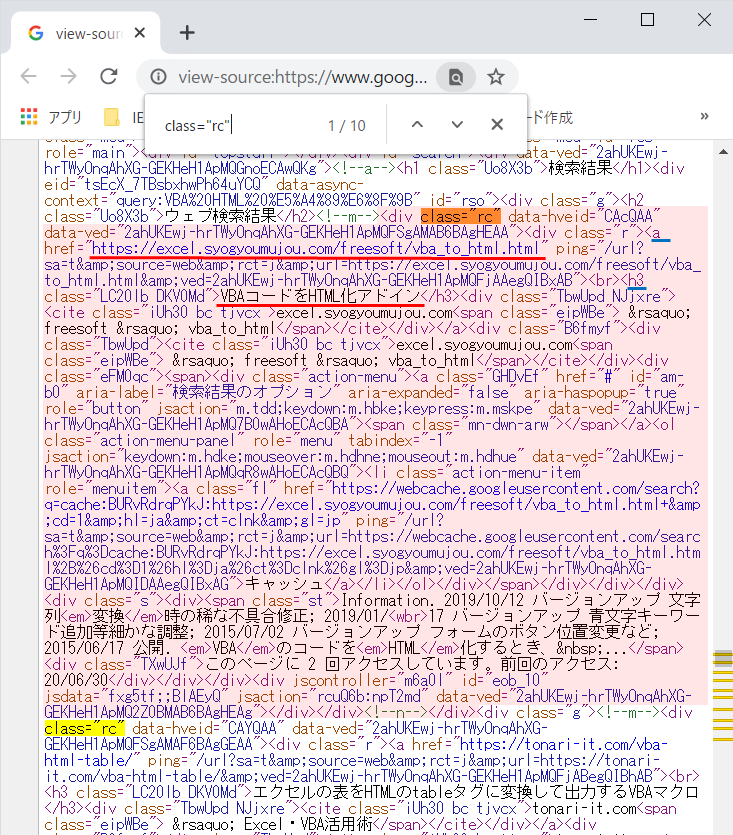Close the view-source browser tab
Image resolution: width=733 pixels, height=835 pixels.
tap(140, 33)
